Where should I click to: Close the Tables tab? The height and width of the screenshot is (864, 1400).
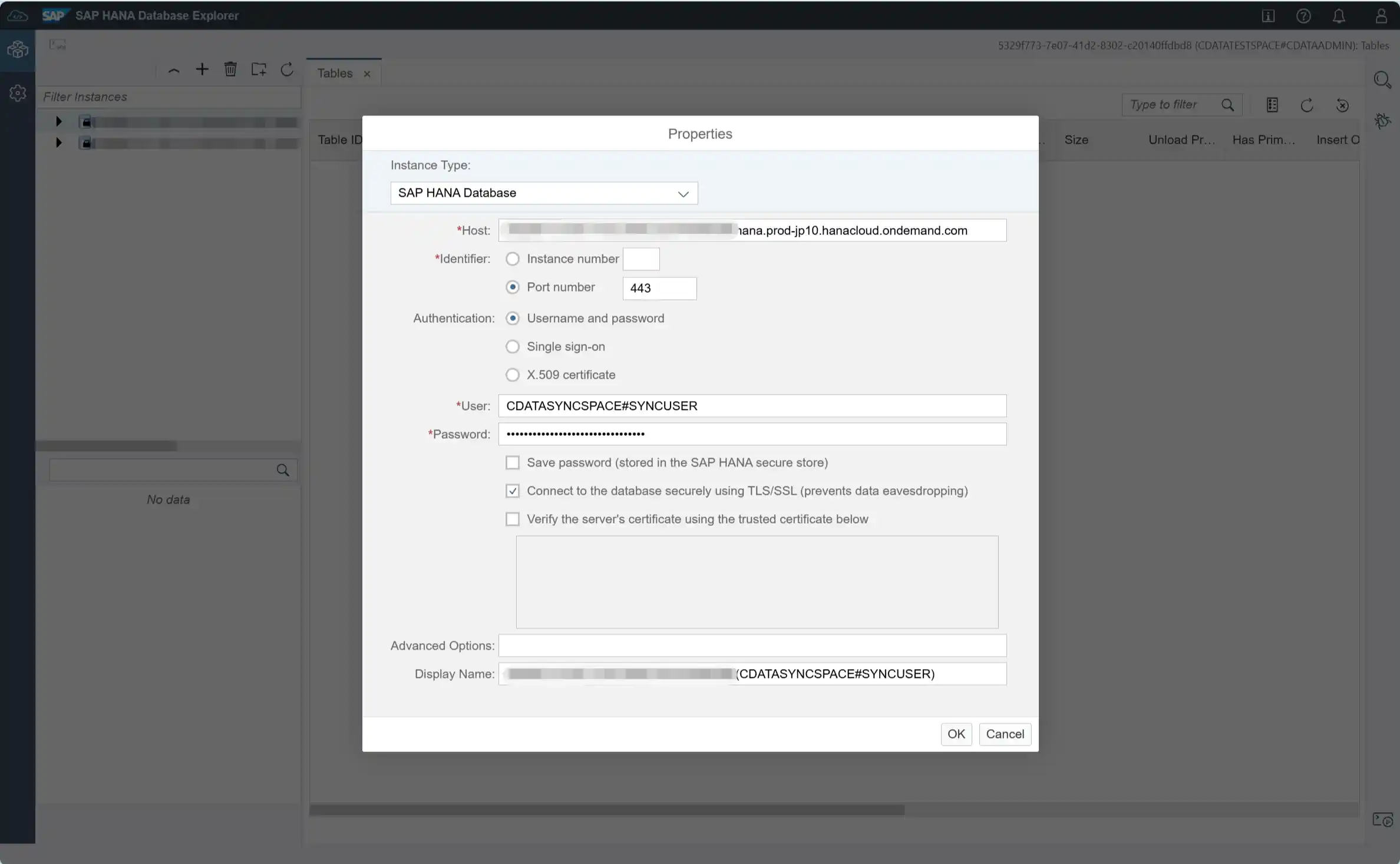coord(366,73)
